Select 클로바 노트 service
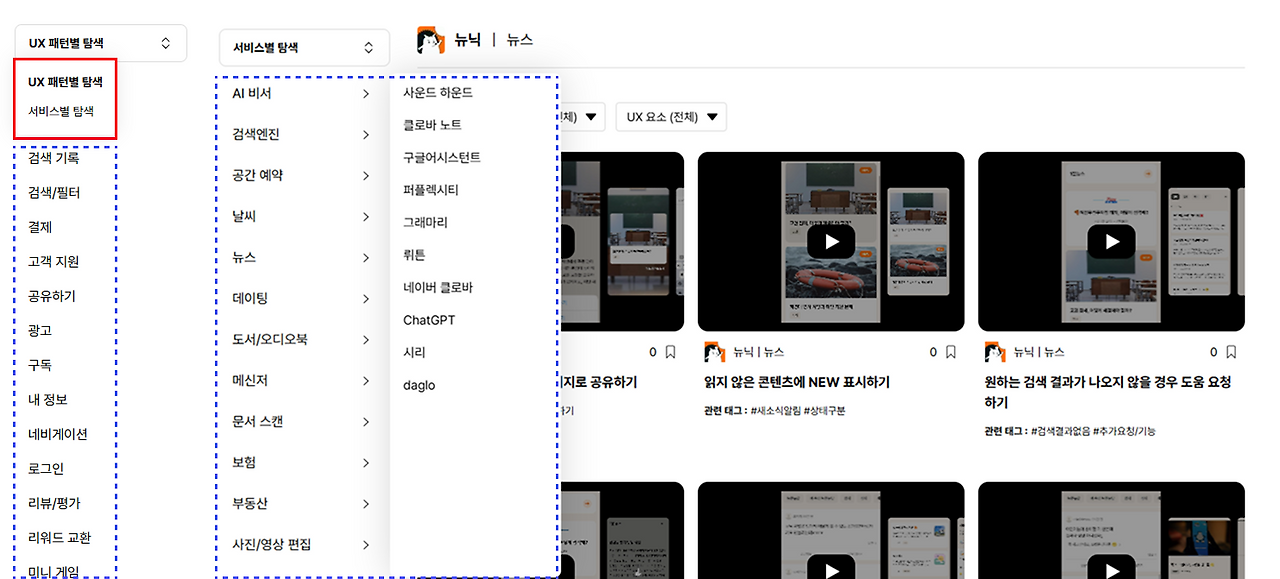1280x579 pixels. click(x=432, y=125)
